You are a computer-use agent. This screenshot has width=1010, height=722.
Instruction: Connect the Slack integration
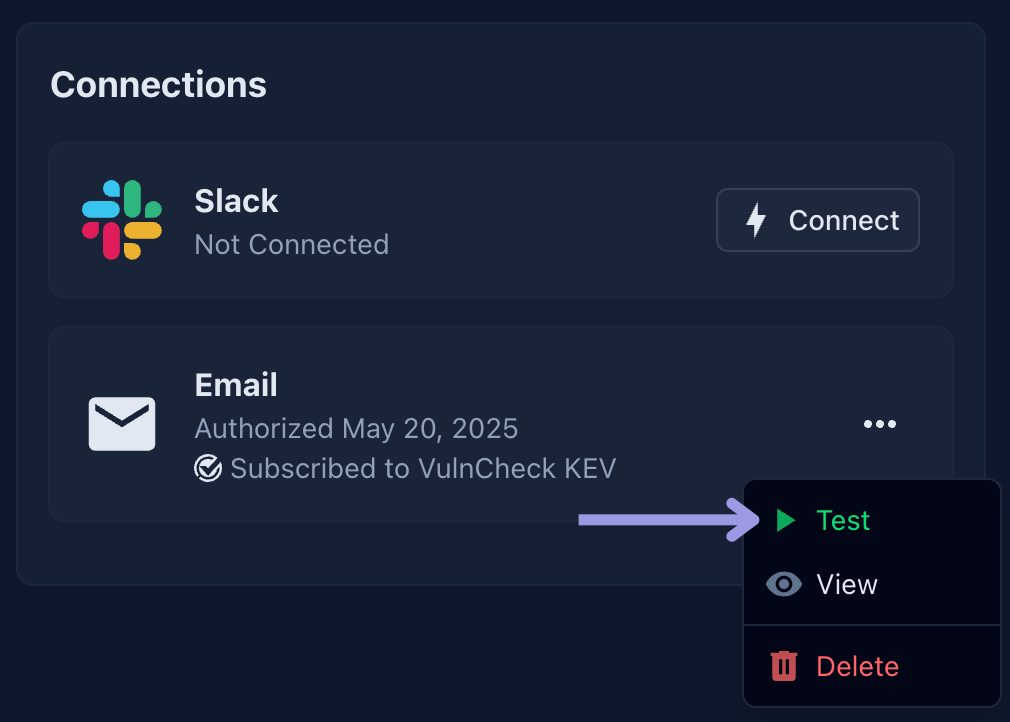pyautogui.click(x=817, y=220)
